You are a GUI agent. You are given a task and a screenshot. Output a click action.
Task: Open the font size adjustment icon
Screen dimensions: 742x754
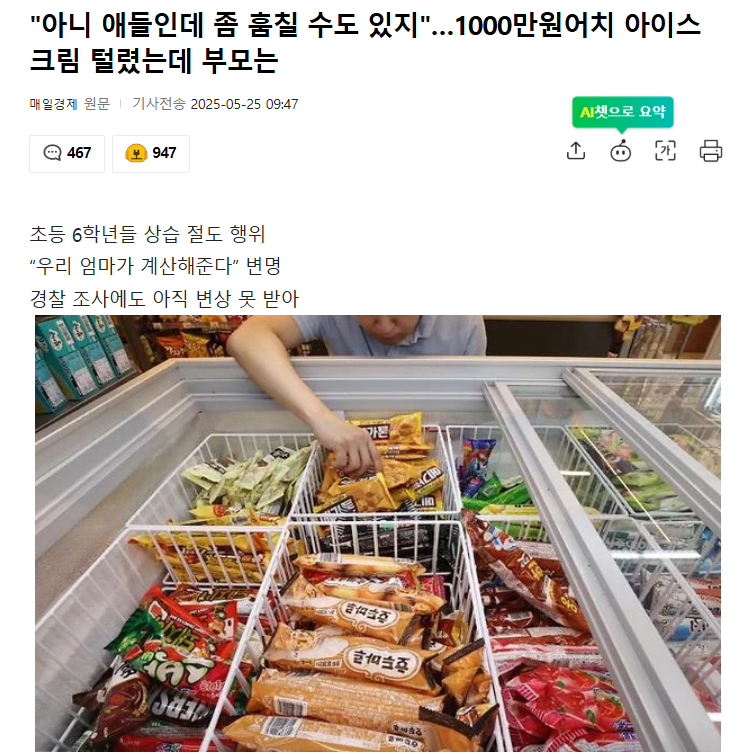665,151
